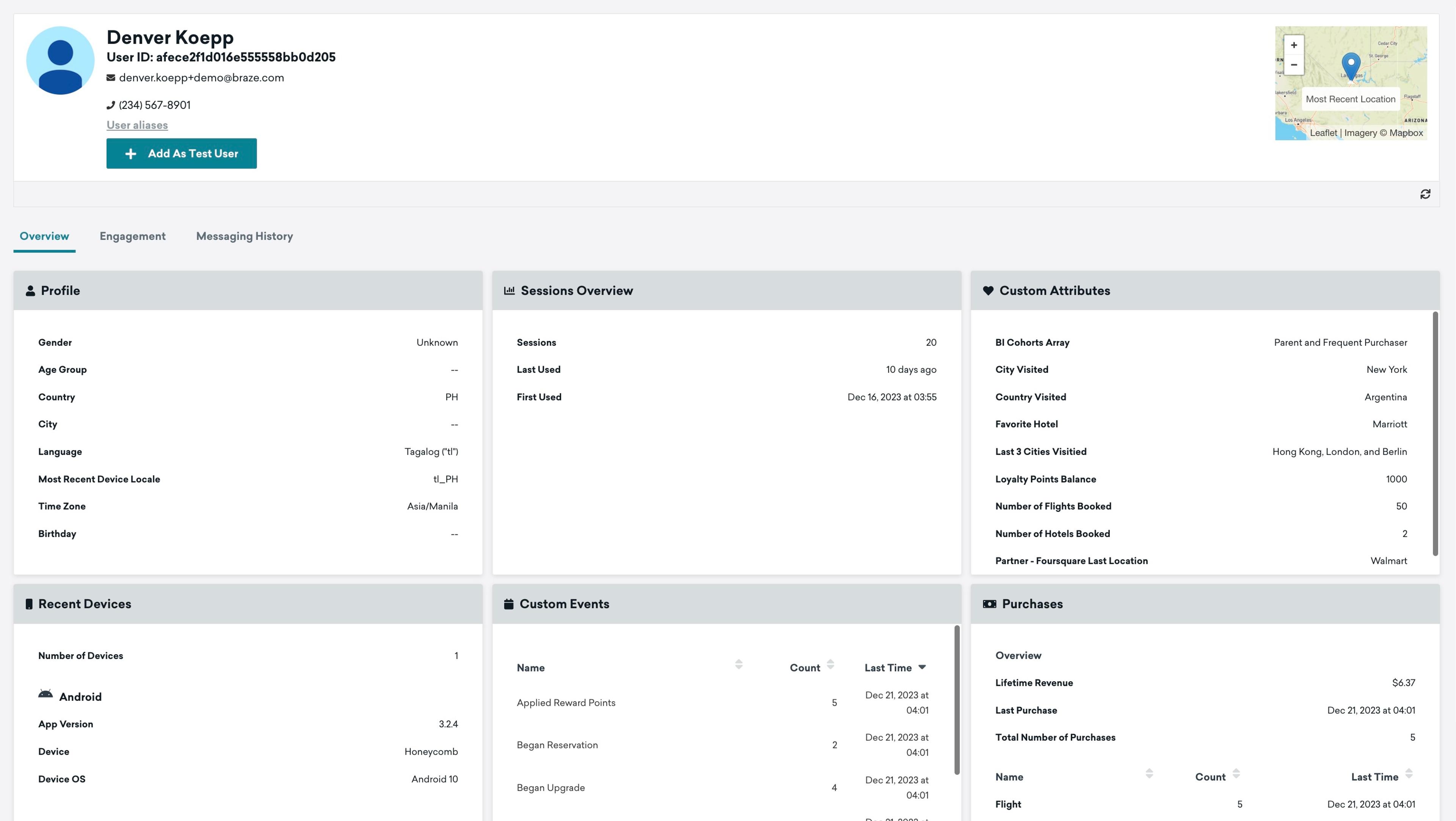Switch to the Engagement tab
Viewport: 1456px width, 821px height.
(132, 236)
